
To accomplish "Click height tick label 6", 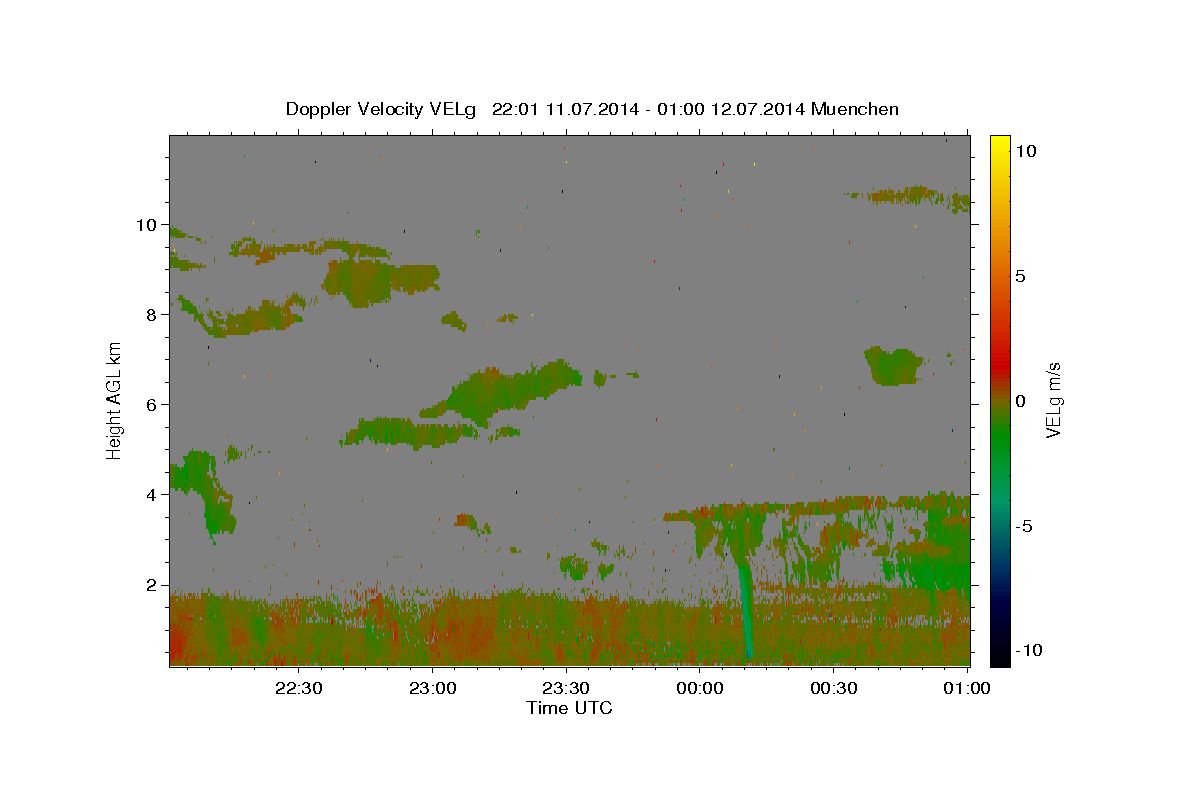I will (149, 405).
